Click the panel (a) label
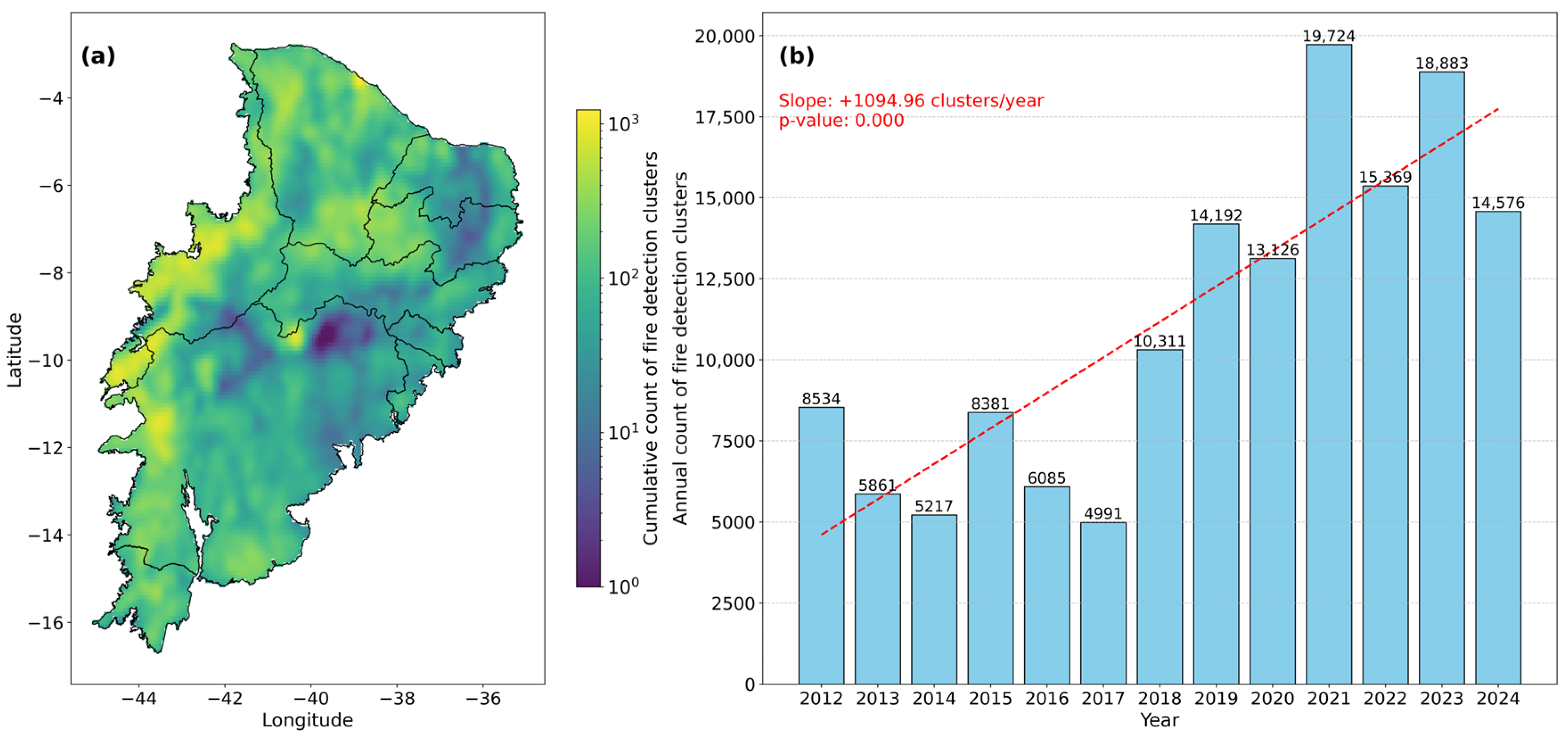This screenshot has width=1568, height=734. (x=98, y=56)
